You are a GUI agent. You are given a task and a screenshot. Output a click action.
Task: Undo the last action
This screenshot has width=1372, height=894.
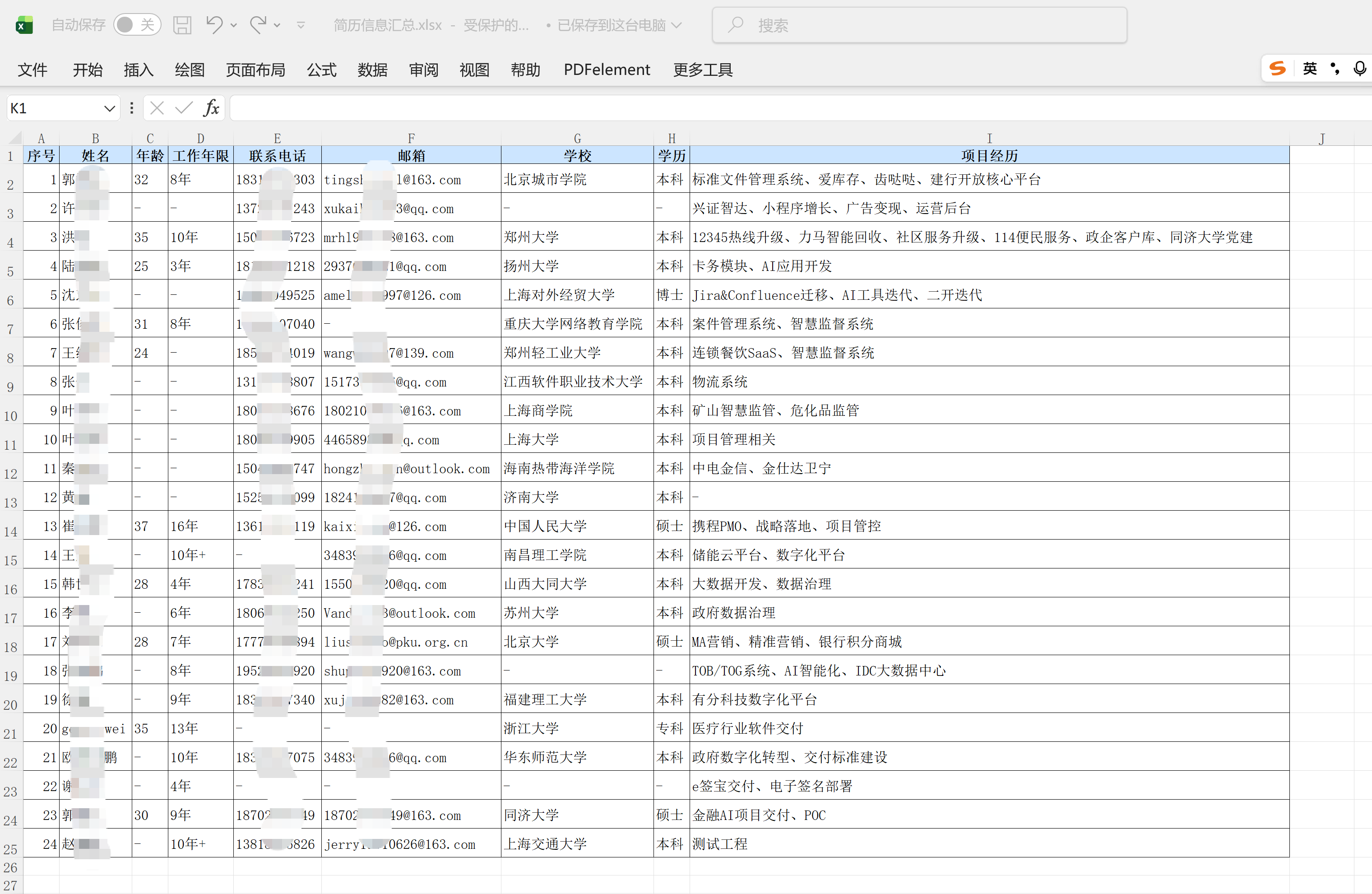[214, 25]
